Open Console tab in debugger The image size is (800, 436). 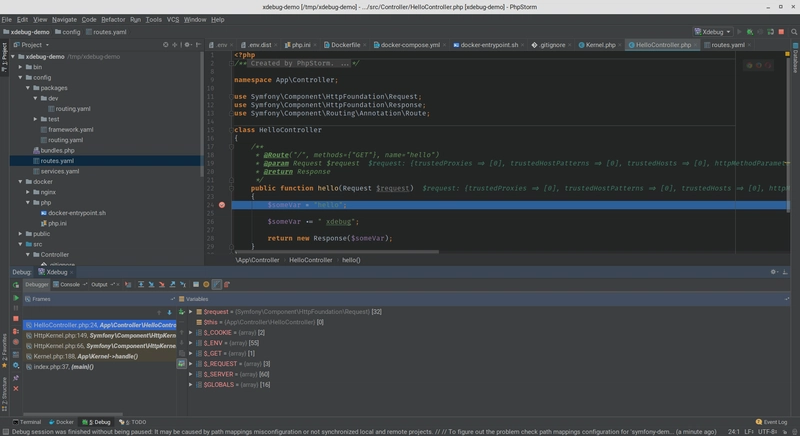70,285
